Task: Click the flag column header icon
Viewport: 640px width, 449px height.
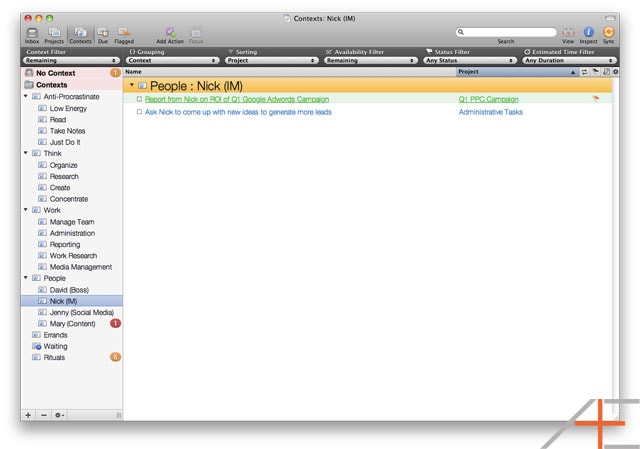Action: (x=596, y=72)
